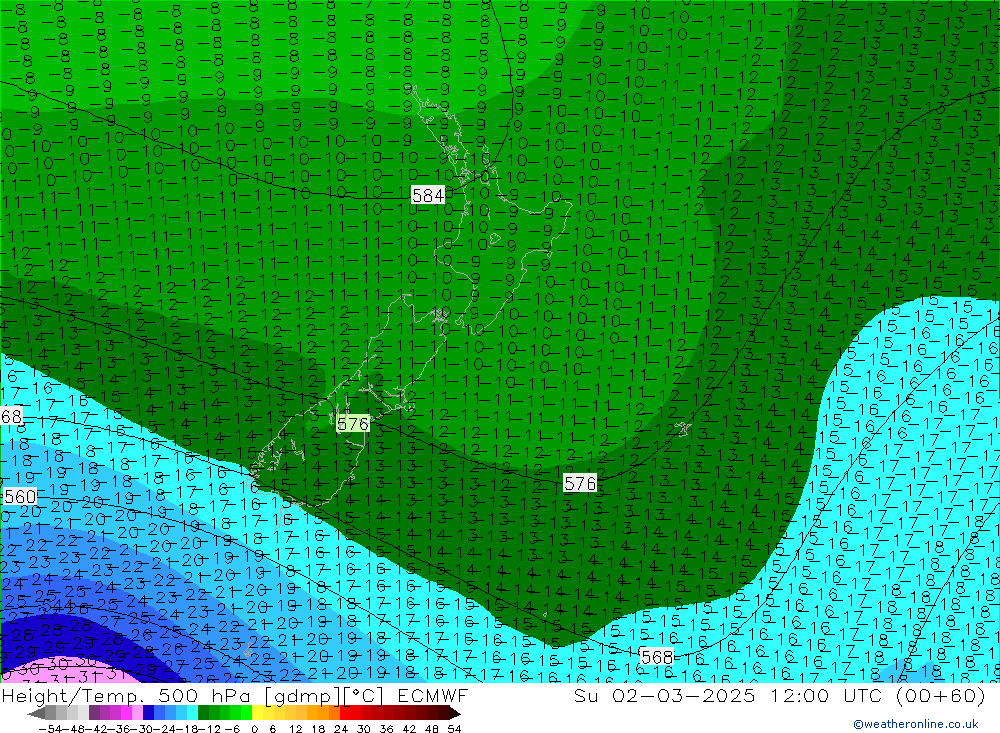
Task: Click the 'ECMWF' model name
Action: tap(432, 696)
